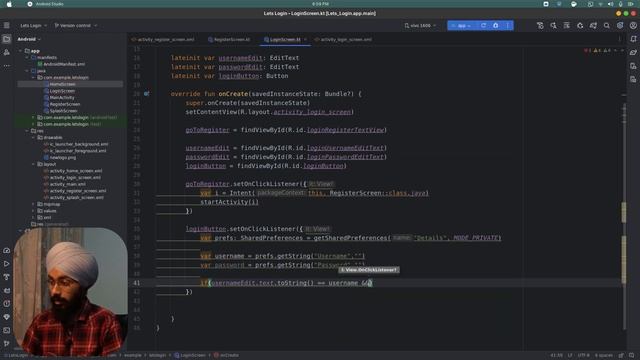Expand the mipmap folder
The width and height of the screenshot is (640, 360).
tap(33, 204)
